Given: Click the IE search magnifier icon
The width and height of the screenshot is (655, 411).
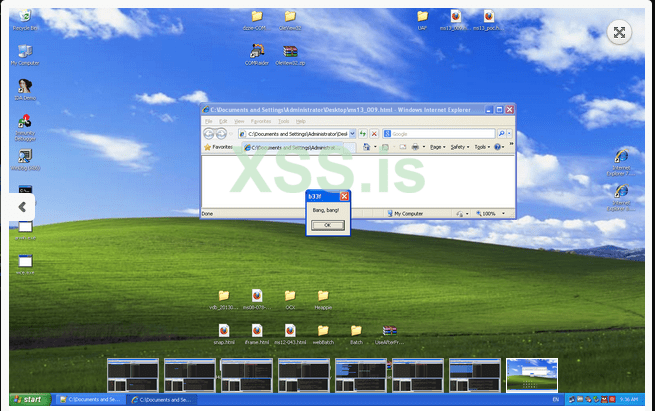Looking at the screenshot, I should click(x=501, y=133).
